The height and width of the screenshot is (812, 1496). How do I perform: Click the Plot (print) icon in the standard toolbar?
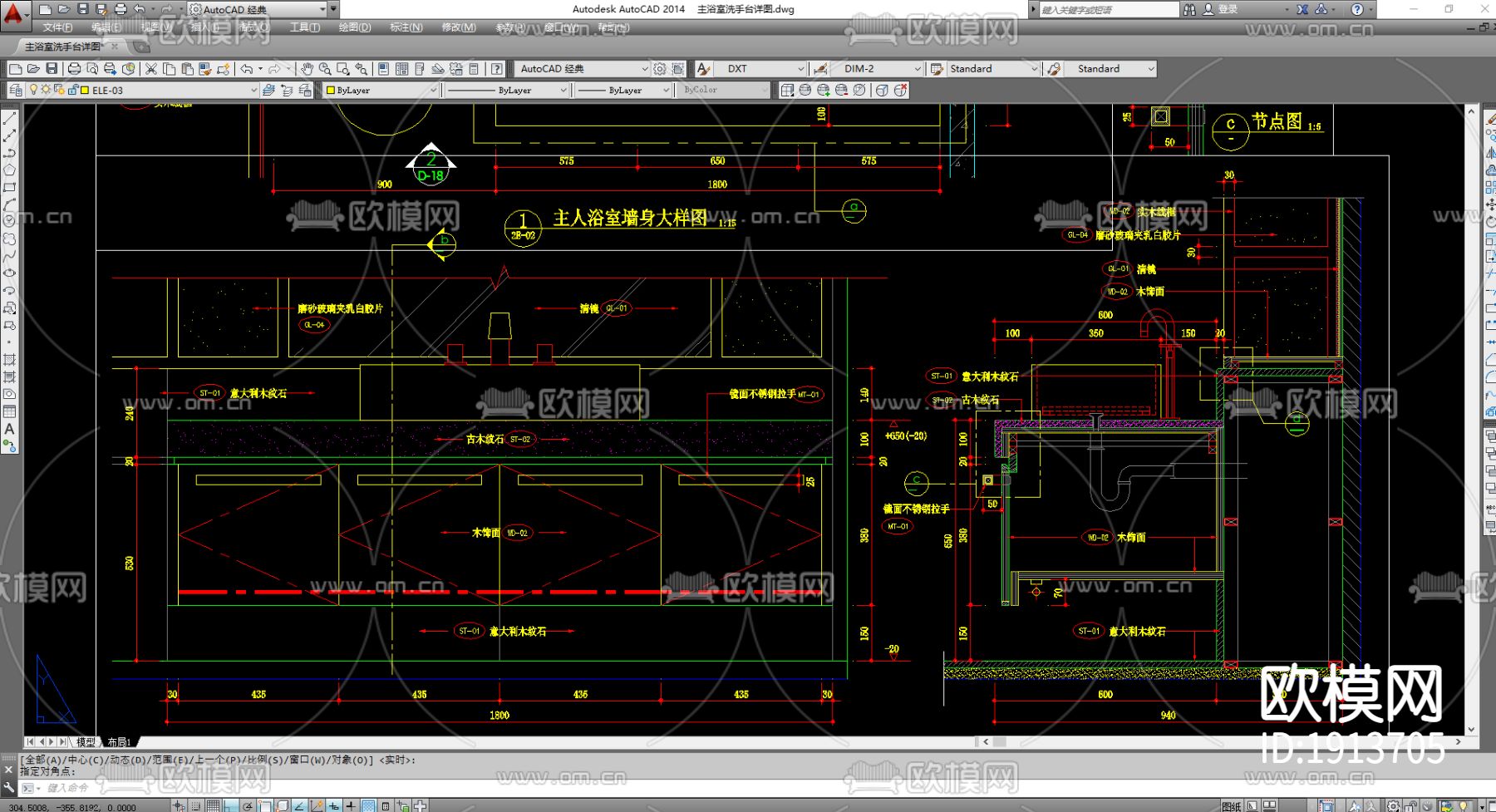pyautogui.click(x=74, y=69)
